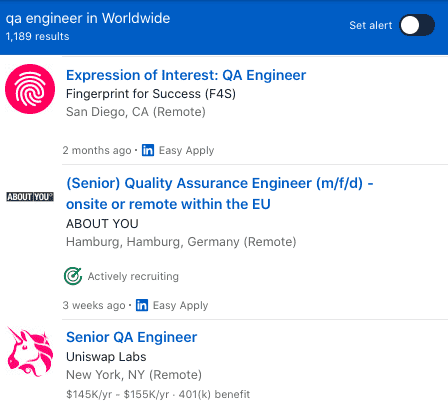The width and height of the screenshot is (448, 412).
Task: Click the 1,189 results count
Action: [37, 36]
